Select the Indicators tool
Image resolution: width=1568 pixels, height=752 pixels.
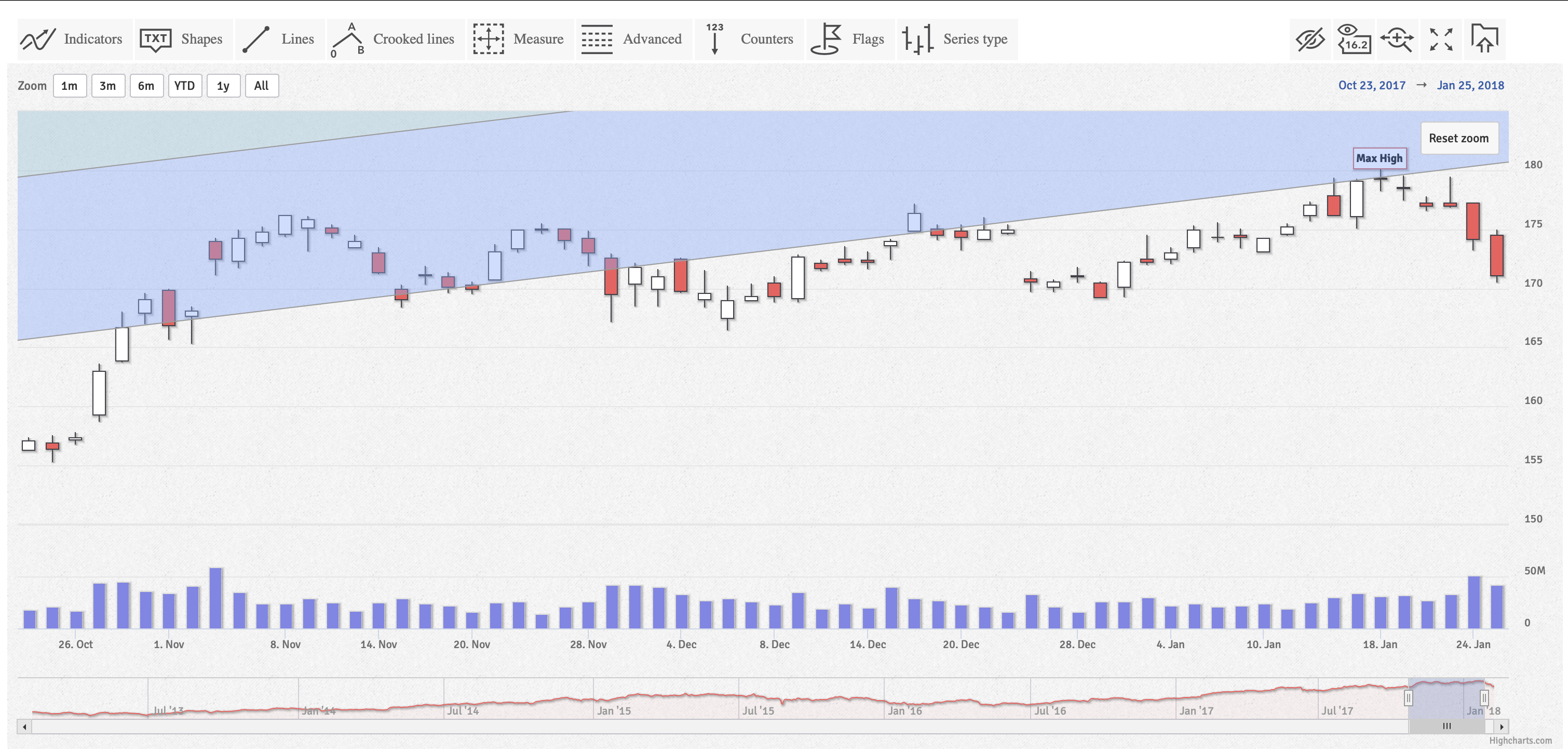tap(73, 39)
